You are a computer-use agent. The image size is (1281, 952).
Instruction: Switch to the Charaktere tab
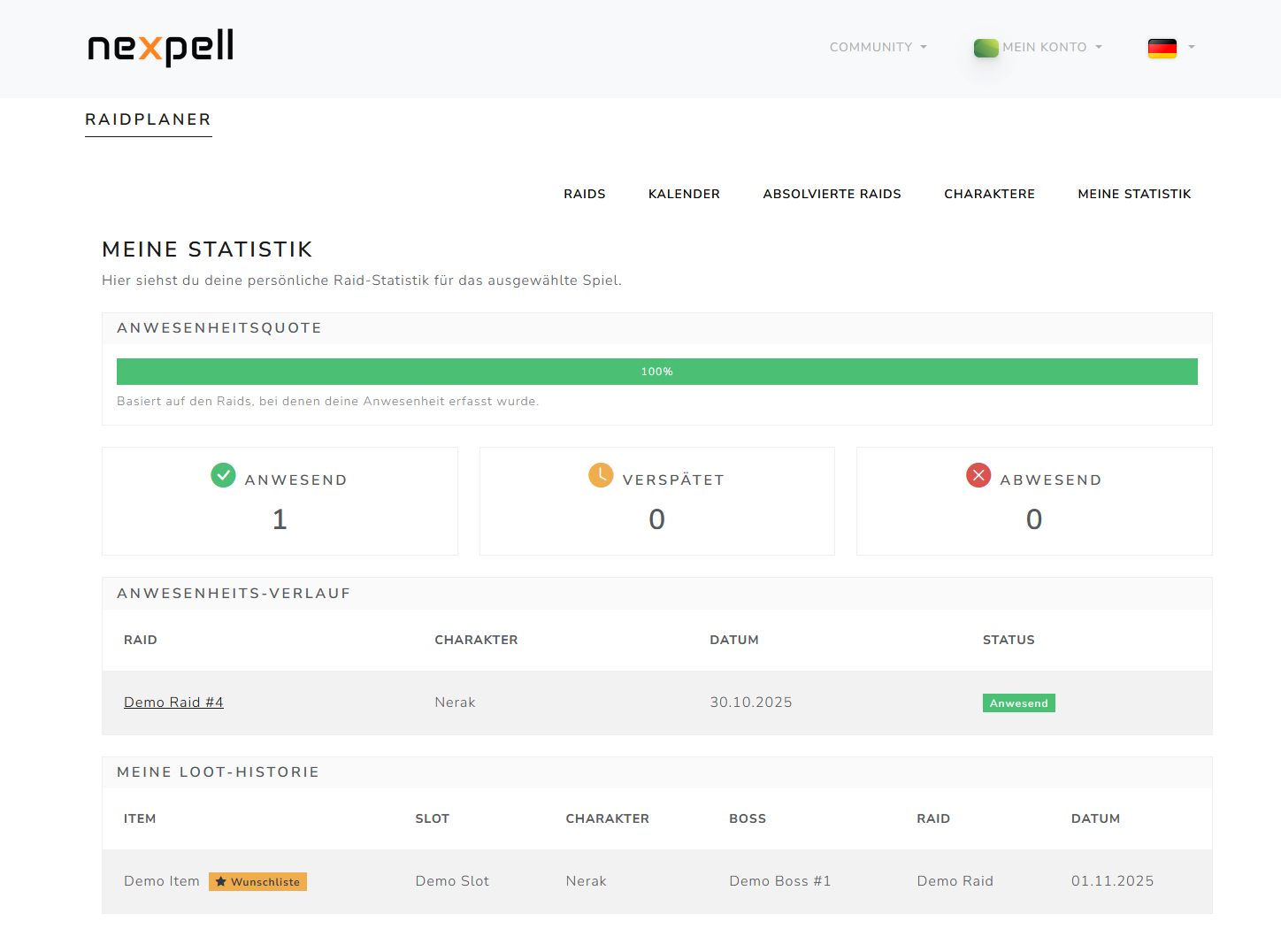(x=989, y=194)
